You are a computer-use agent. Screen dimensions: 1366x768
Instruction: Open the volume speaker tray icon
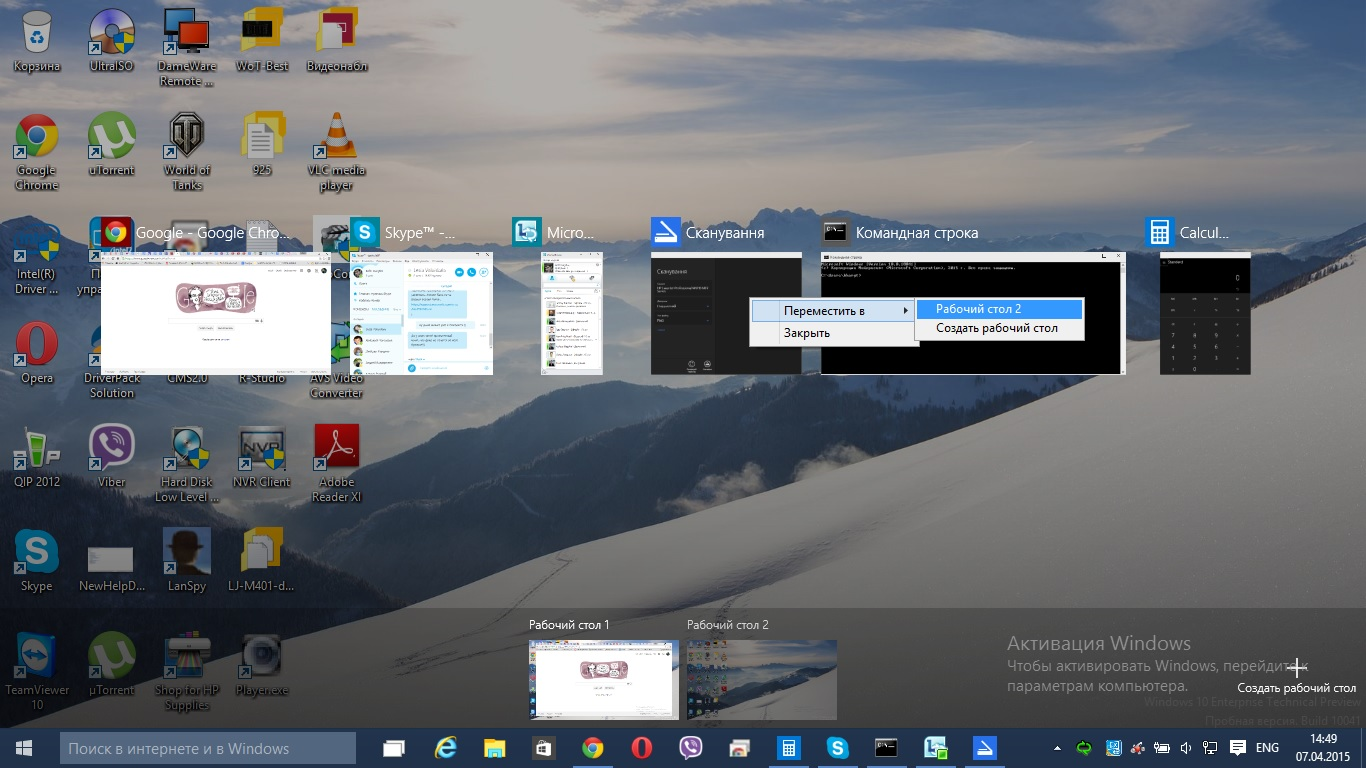point(1186,748)
